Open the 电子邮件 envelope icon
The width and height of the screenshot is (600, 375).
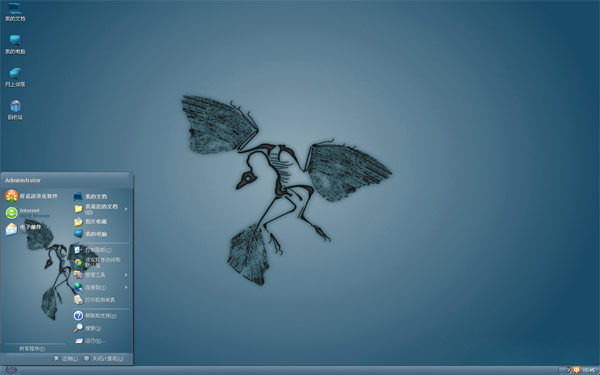click(11, 229)
